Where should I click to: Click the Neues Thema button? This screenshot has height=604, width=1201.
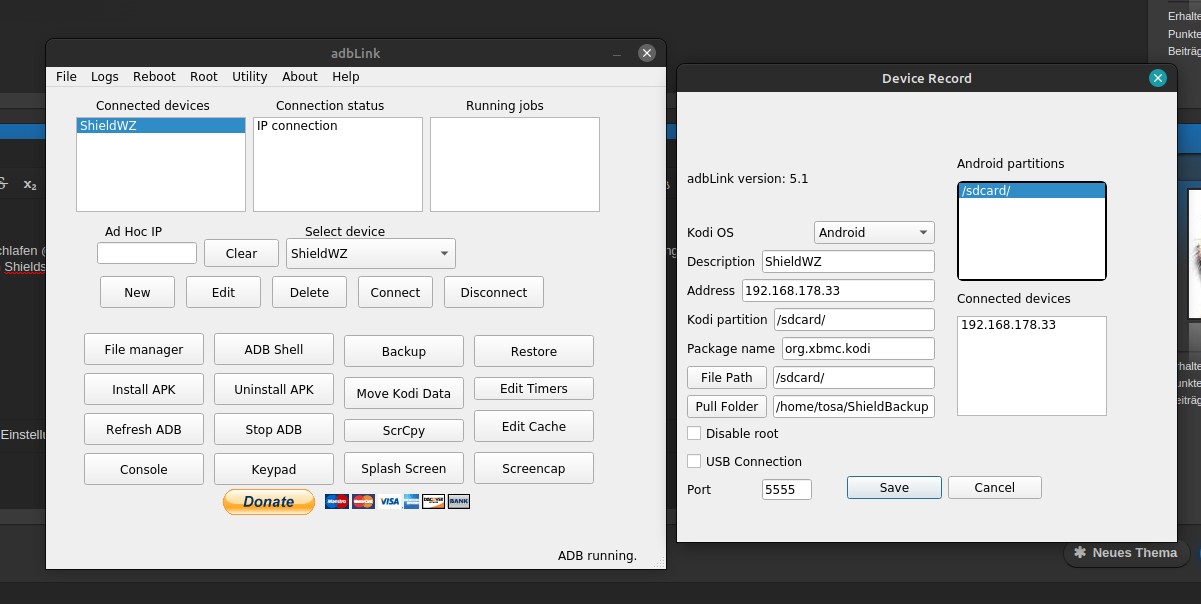coord(1126,553)
